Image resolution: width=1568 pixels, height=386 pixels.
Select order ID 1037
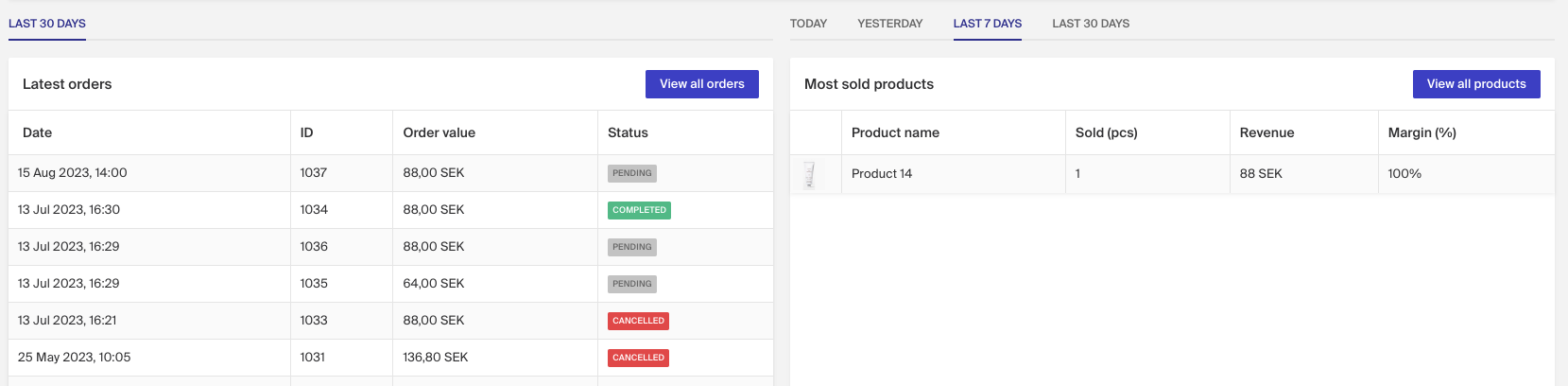pyautogui.click(x=314, y=173)
